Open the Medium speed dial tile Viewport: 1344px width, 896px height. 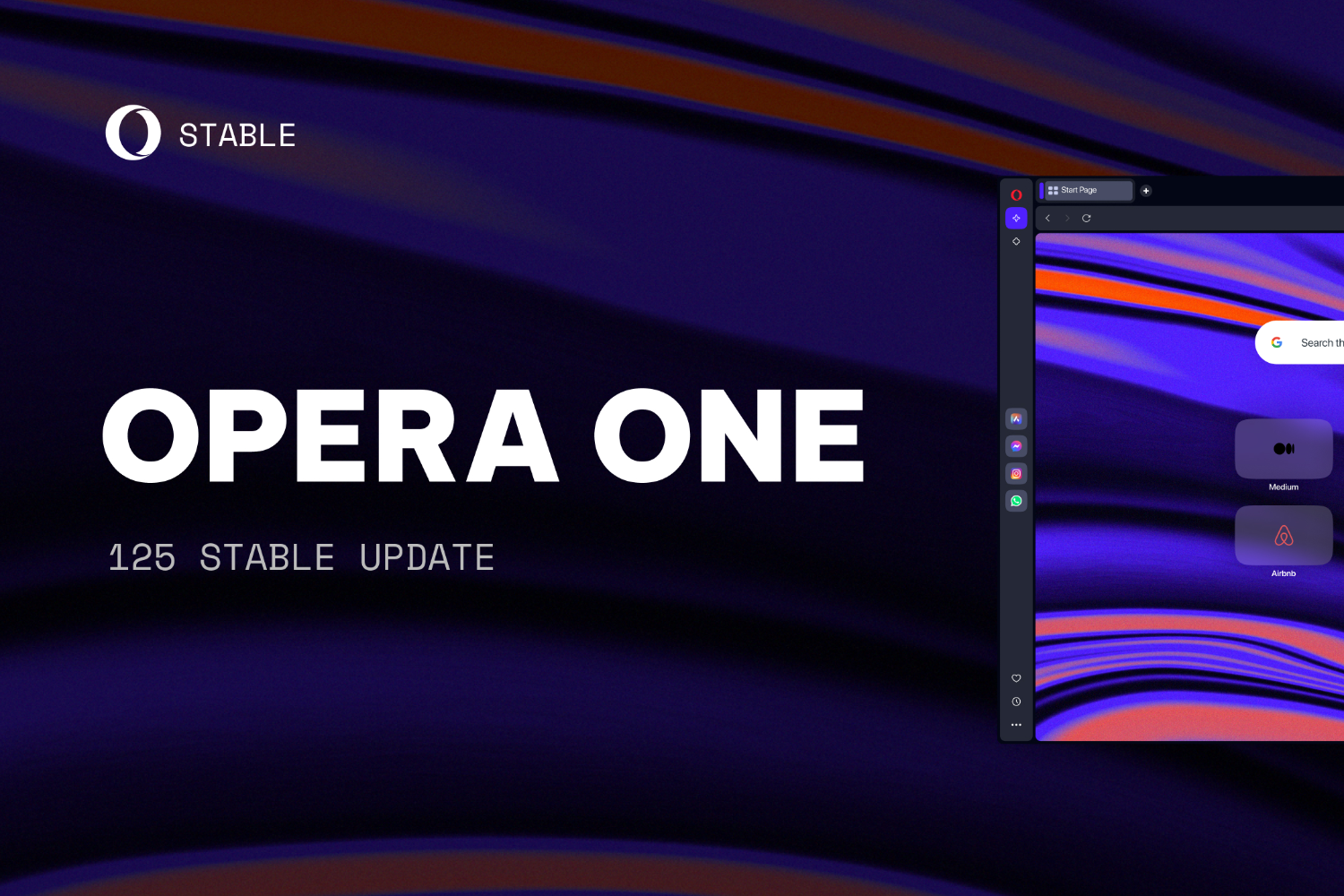click(1283, 449)
